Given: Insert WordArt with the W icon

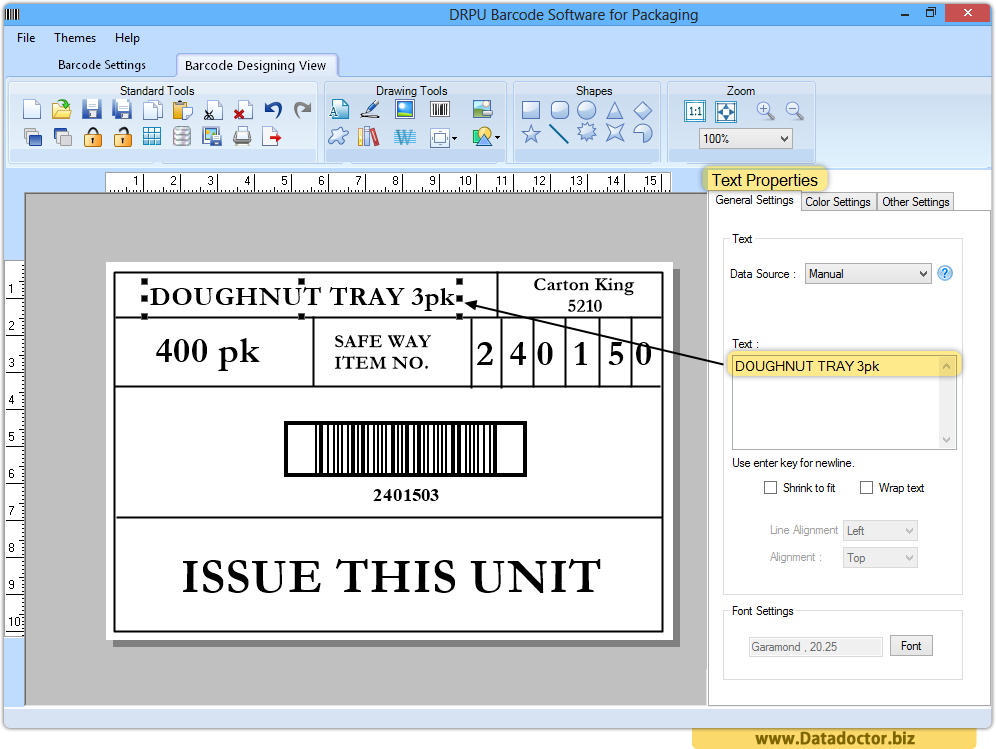Looking at the screenshot, I should (x=405, y=137).
